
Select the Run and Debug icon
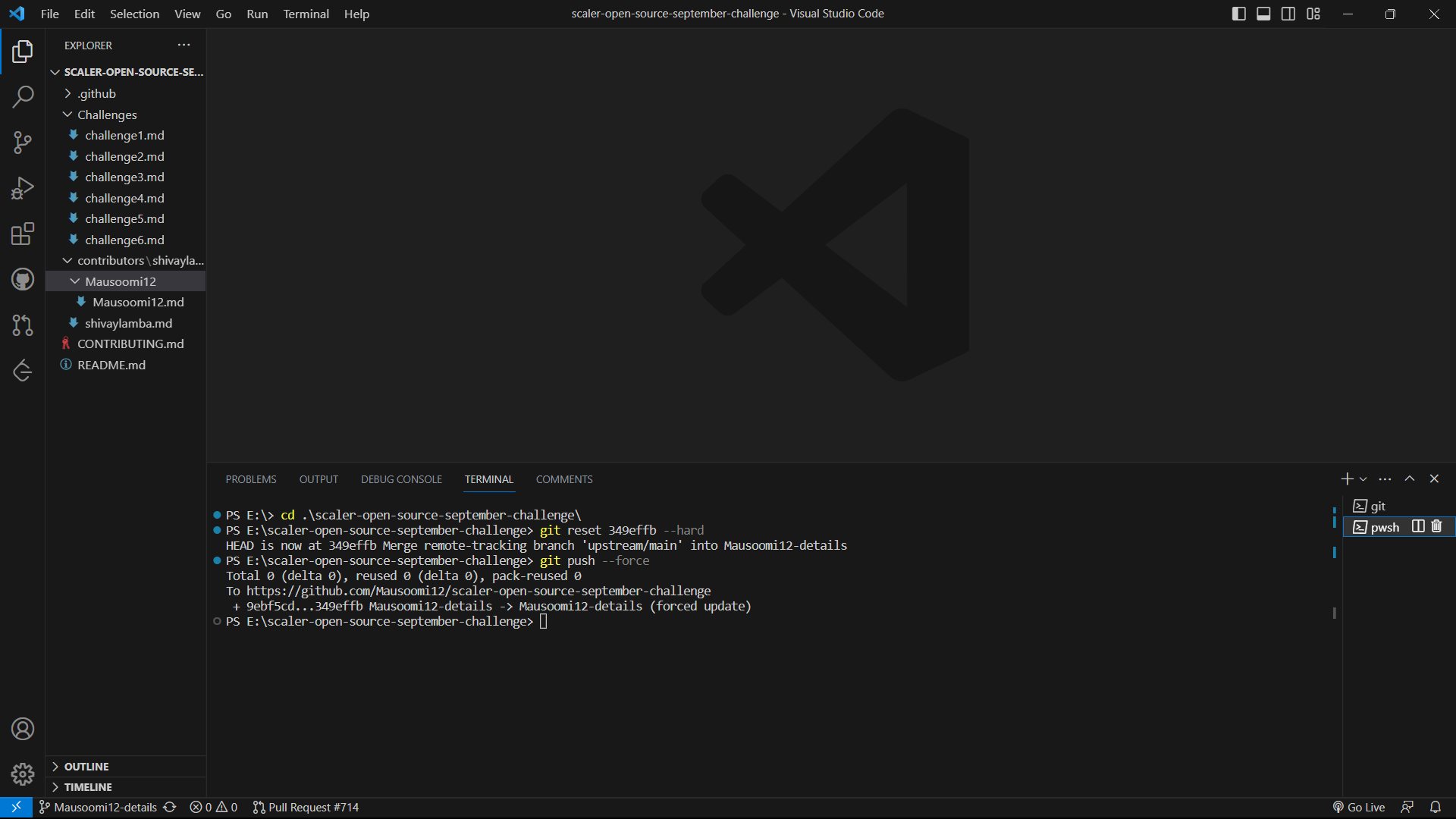(x=23, y=188)
